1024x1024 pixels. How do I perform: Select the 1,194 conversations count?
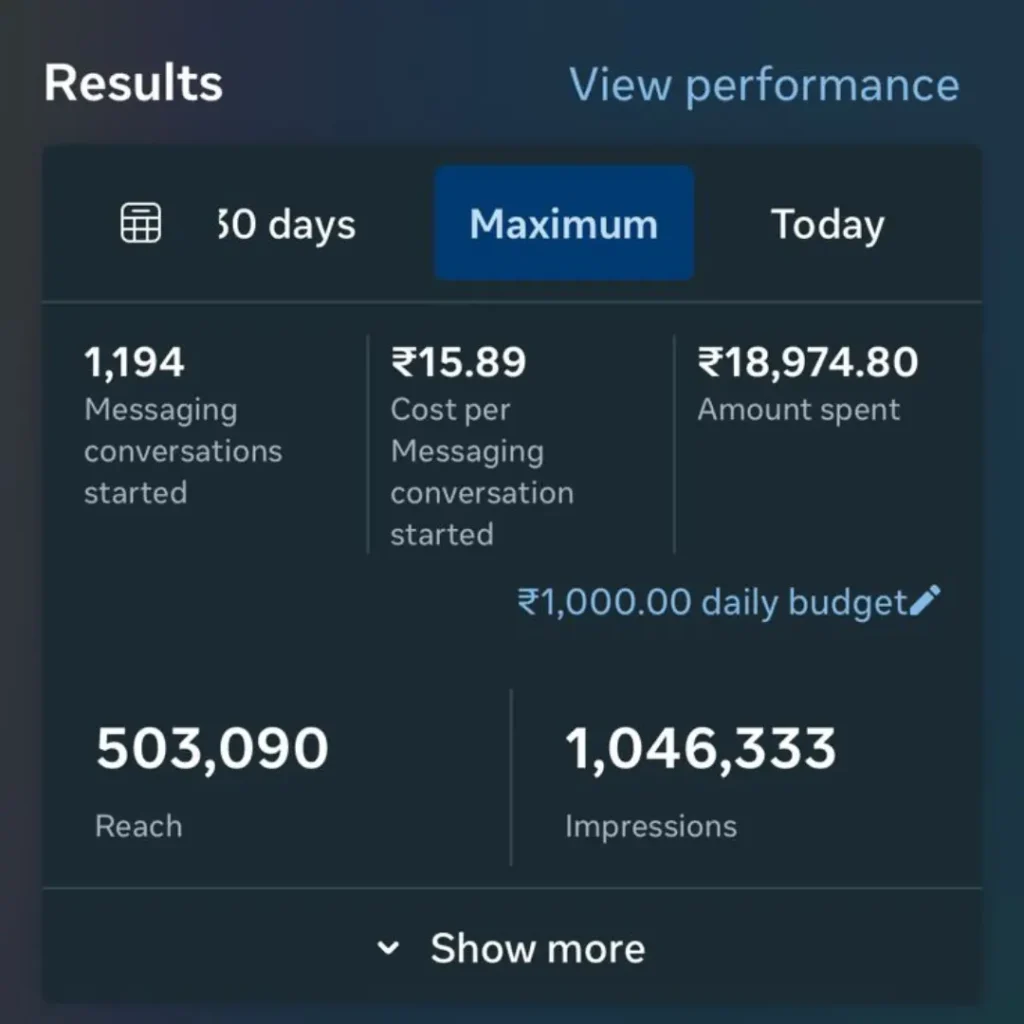pyautogui.click(x=135, y=362)
